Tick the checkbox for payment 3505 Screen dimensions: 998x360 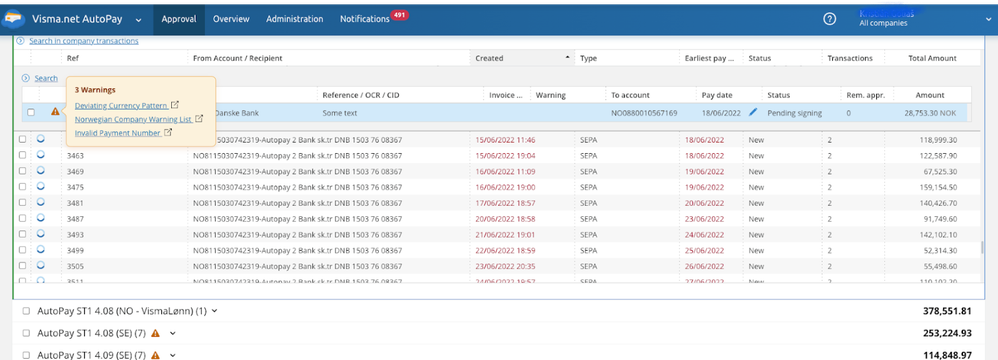(x=22, y=265)
